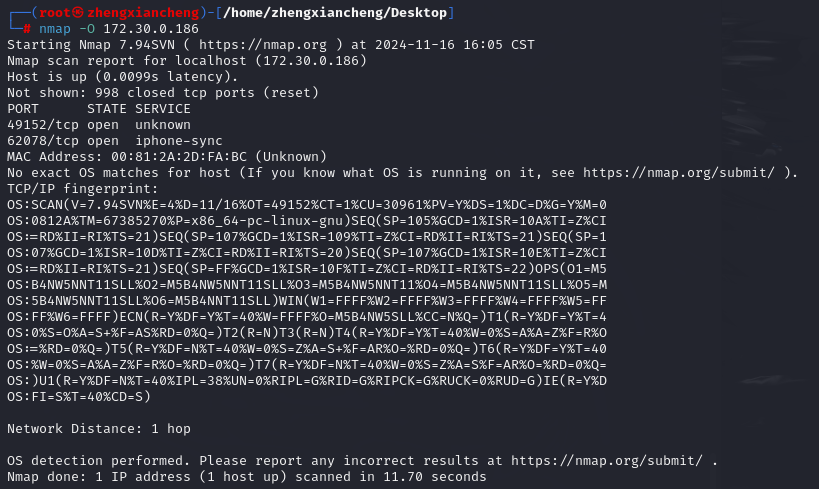819x489 pixels.
Task: Click the 62078/tcp port entry
Action: point(43,141)
